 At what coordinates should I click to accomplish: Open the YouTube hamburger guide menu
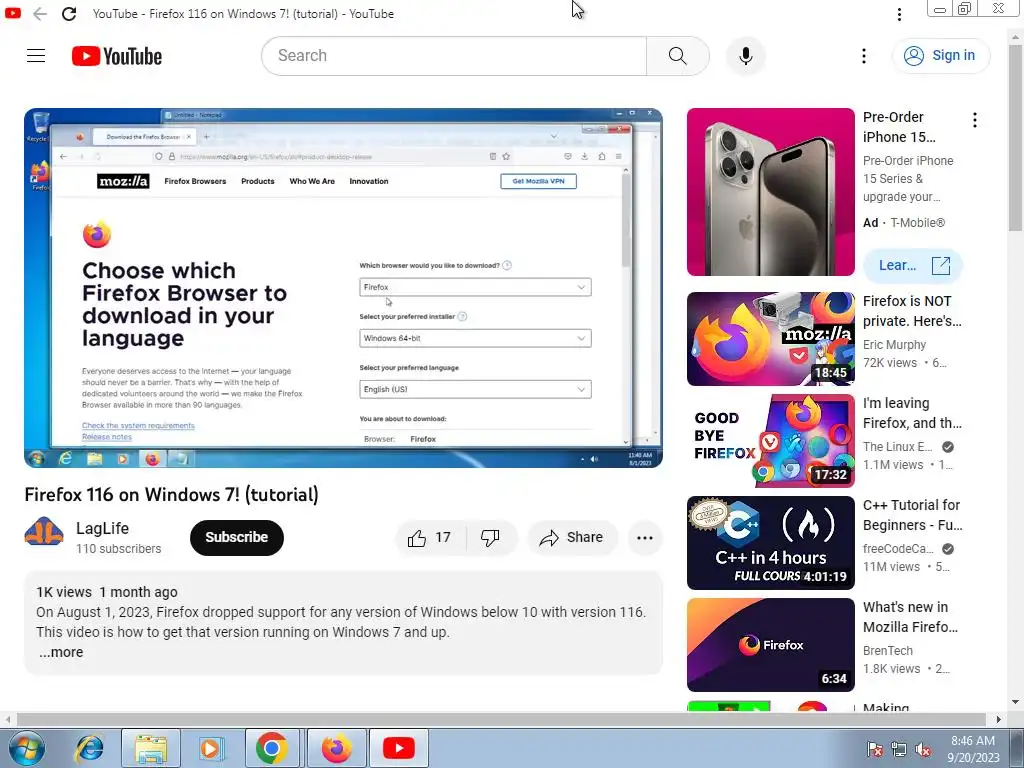pyautogui.click(x=36, y=56)
